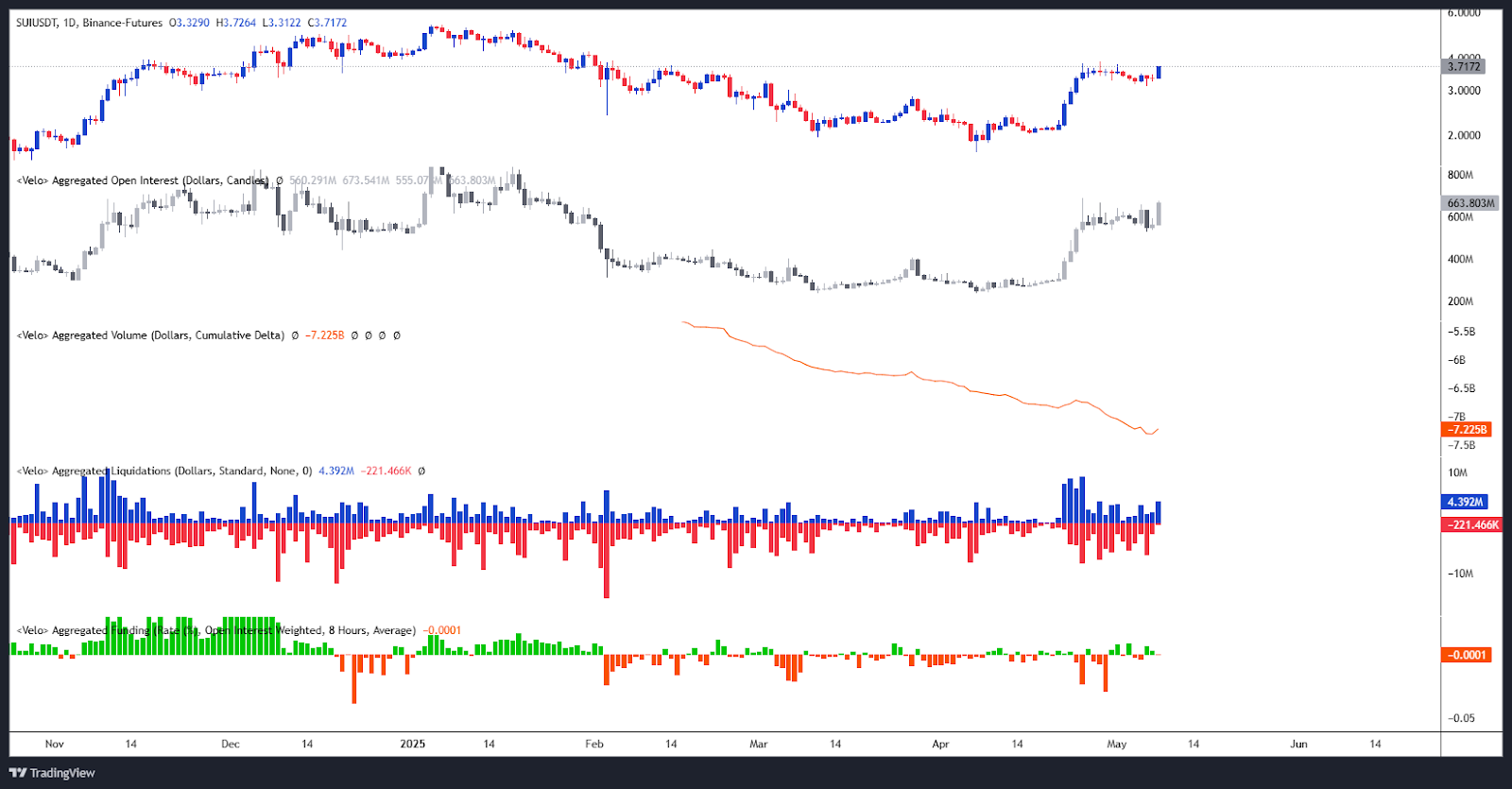Viewport: 1512px width, 789px height.
Task: Click the blue 4.392M liquidations label
Action: coord(1466,502)
